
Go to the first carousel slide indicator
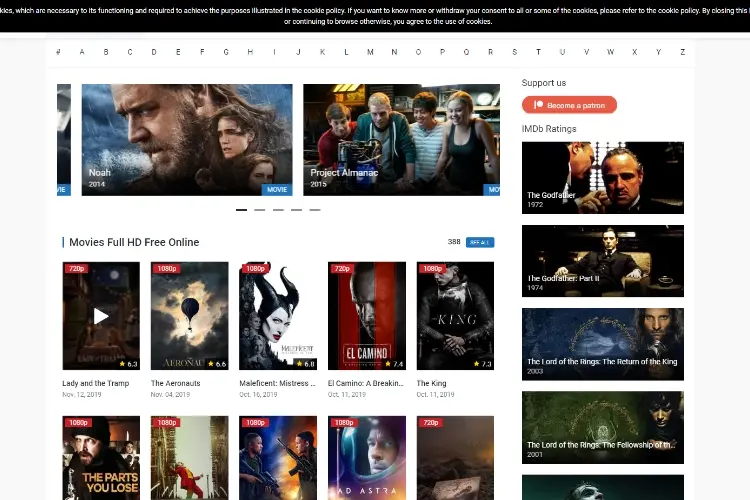(x=241, y=210)
